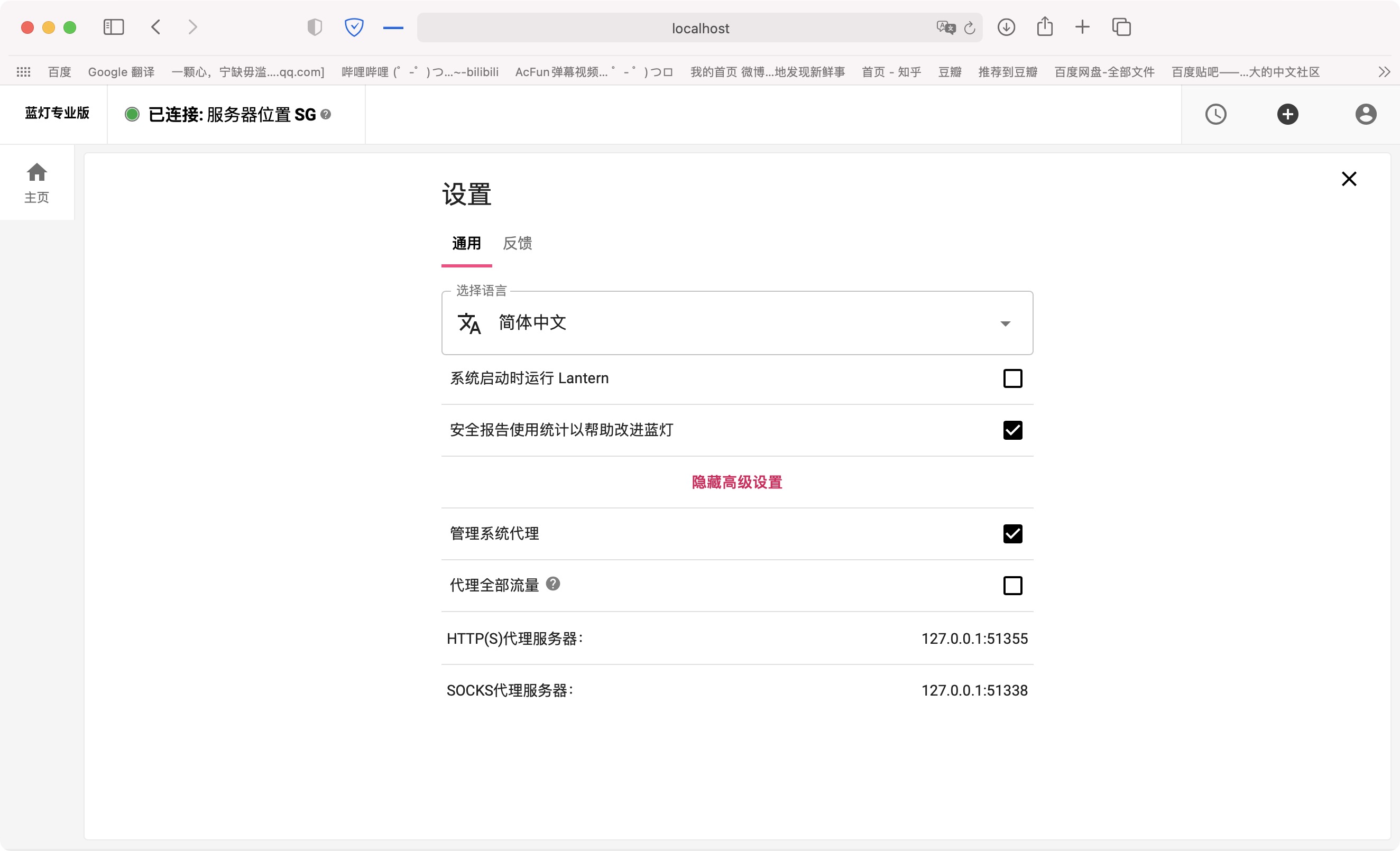
Task: Open the clock history icon
Action: tap(1216, 114)
